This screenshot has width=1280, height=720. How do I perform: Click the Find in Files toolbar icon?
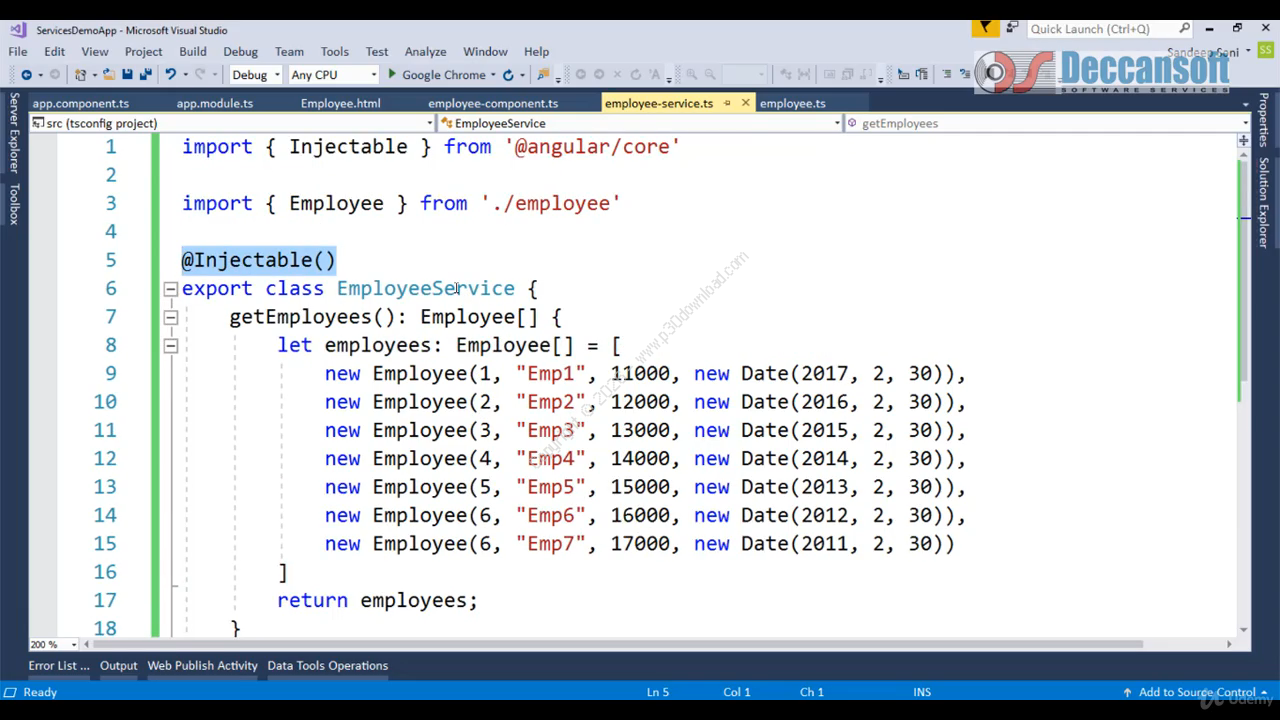(x=543, y=75)
